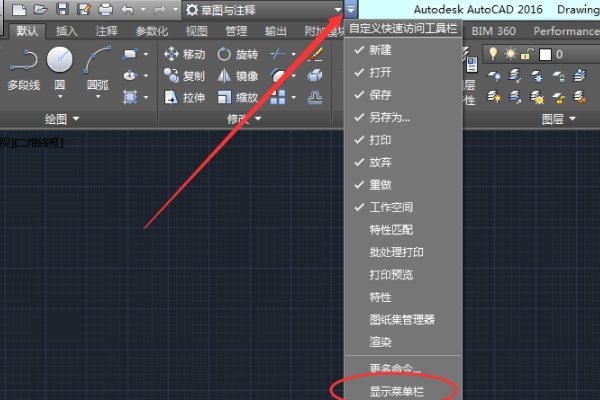Click the Move (移动) tool

coord(184,54)
